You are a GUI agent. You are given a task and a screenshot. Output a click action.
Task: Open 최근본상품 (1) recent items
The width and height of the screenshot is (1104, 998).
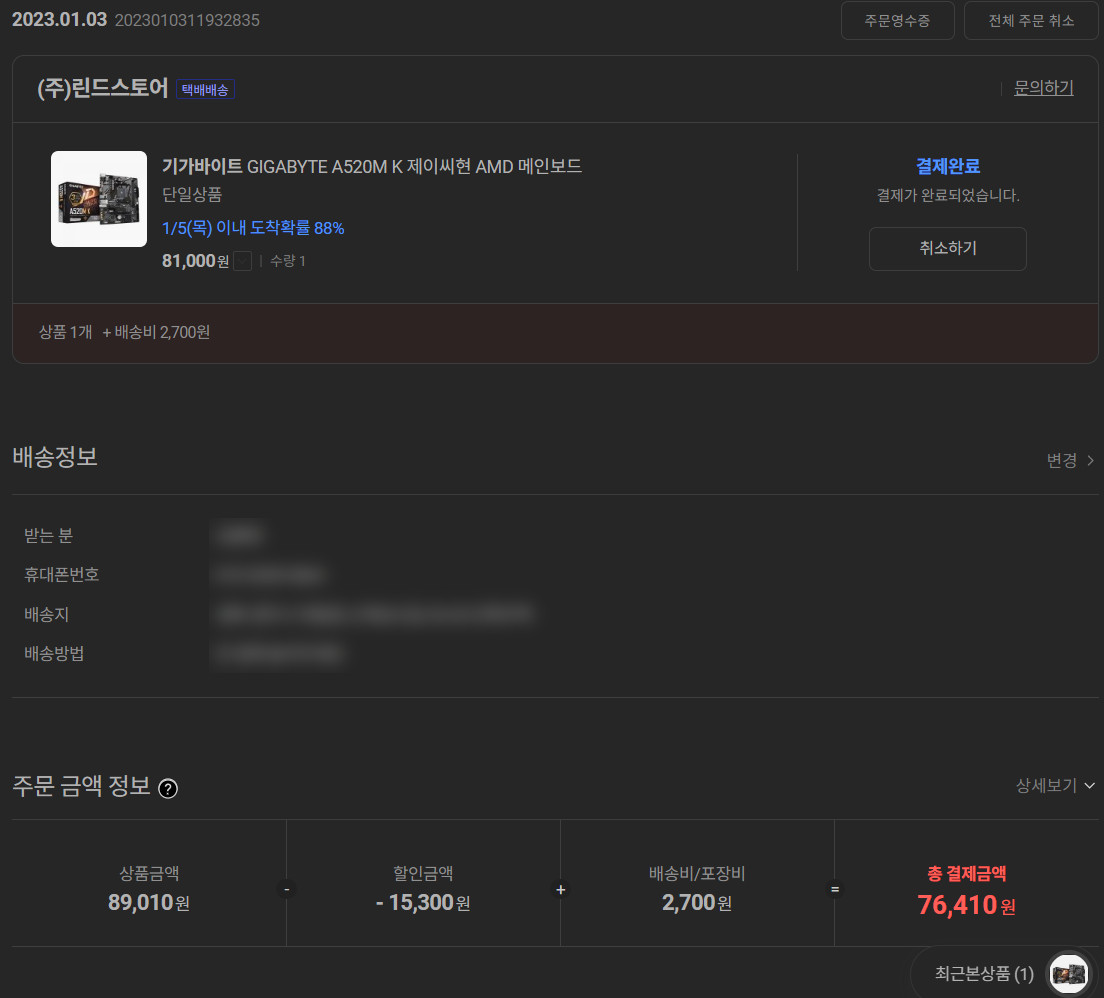[984, 973]
